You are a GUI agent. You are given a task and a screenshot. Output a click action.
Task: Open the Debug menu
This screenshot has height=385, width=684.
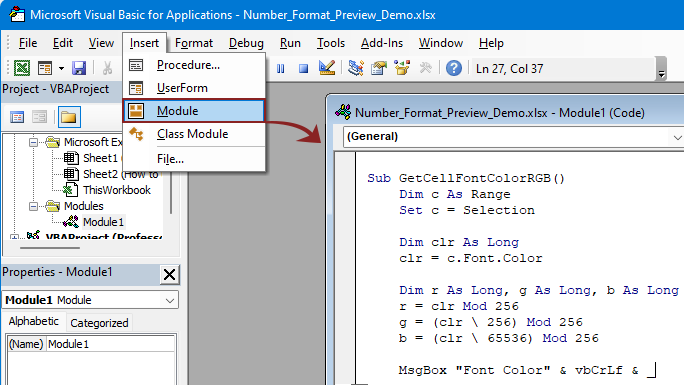pos(246,43)
